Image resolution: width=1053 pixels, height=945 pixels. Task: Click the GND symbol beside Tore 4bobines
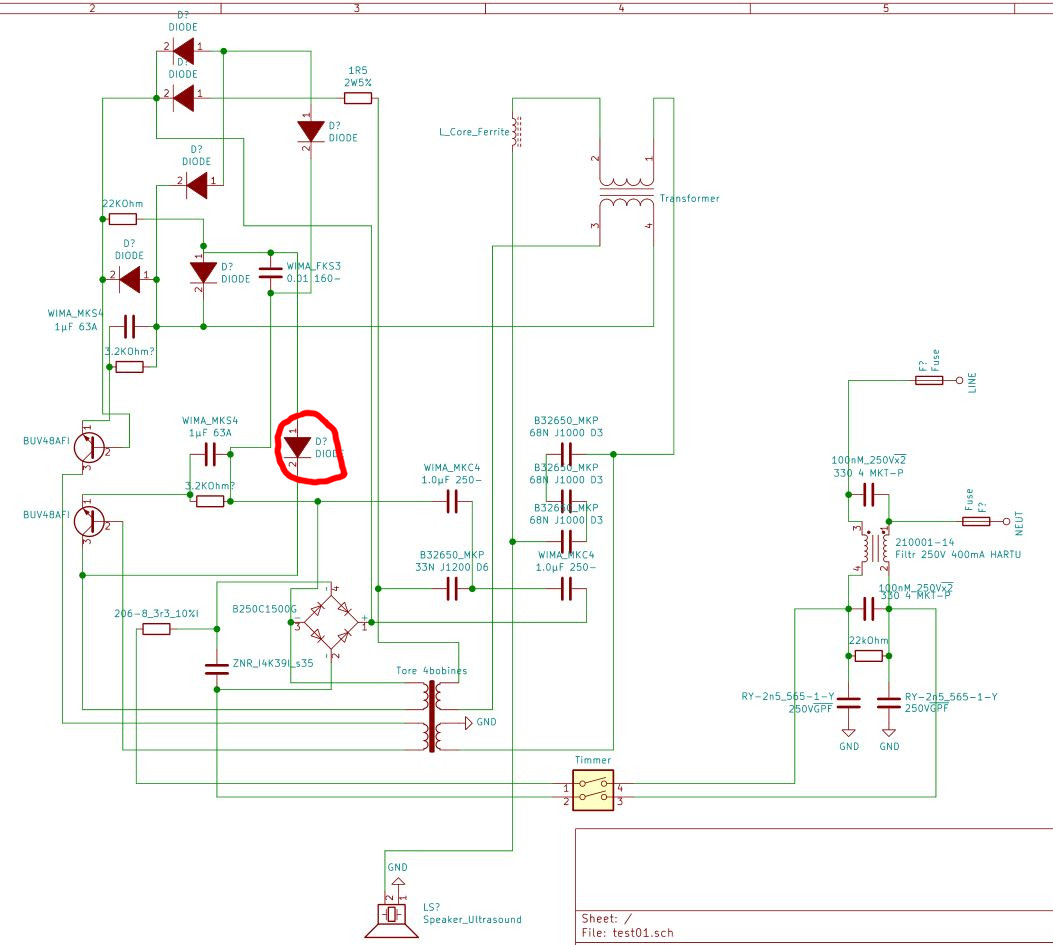(x=467, y=723)
